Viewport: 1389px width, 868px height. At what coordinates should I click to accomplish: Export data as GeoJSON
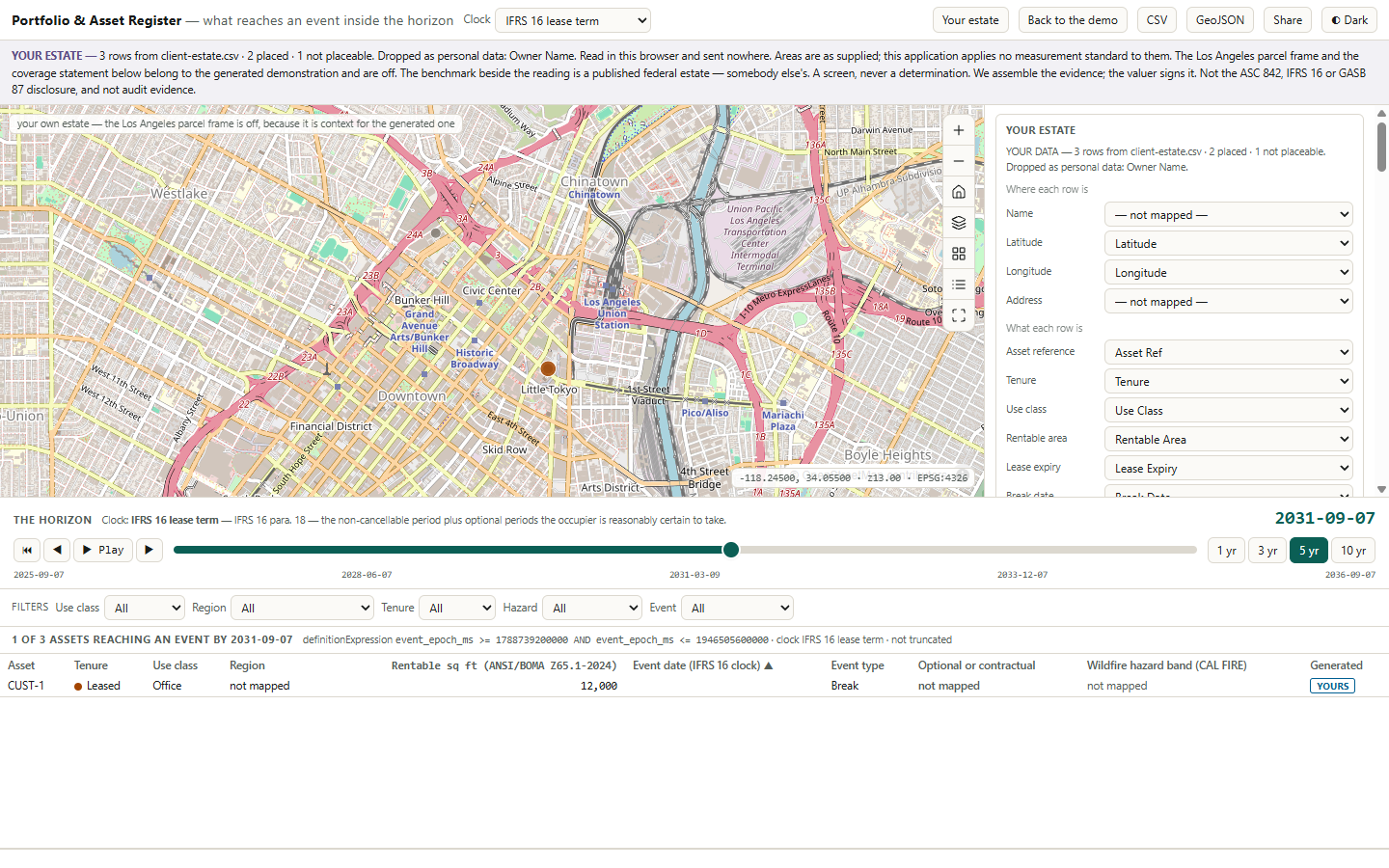point(1219,20)
